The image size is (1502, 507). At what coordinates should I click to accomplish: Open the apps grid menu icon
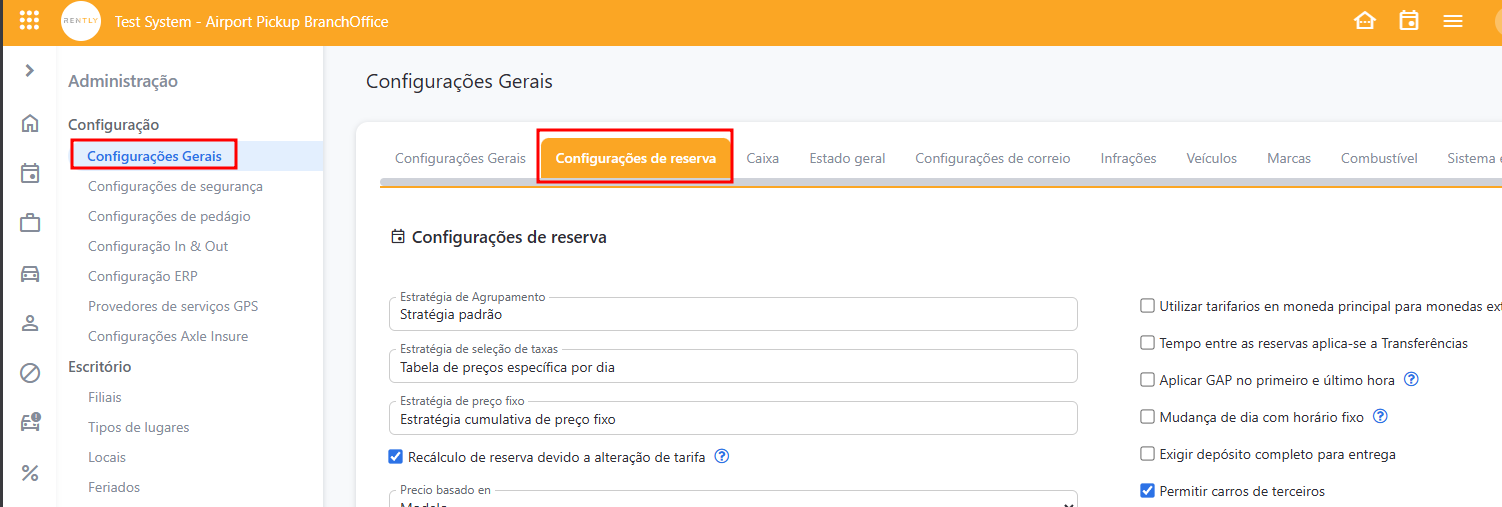coord(30,21)
